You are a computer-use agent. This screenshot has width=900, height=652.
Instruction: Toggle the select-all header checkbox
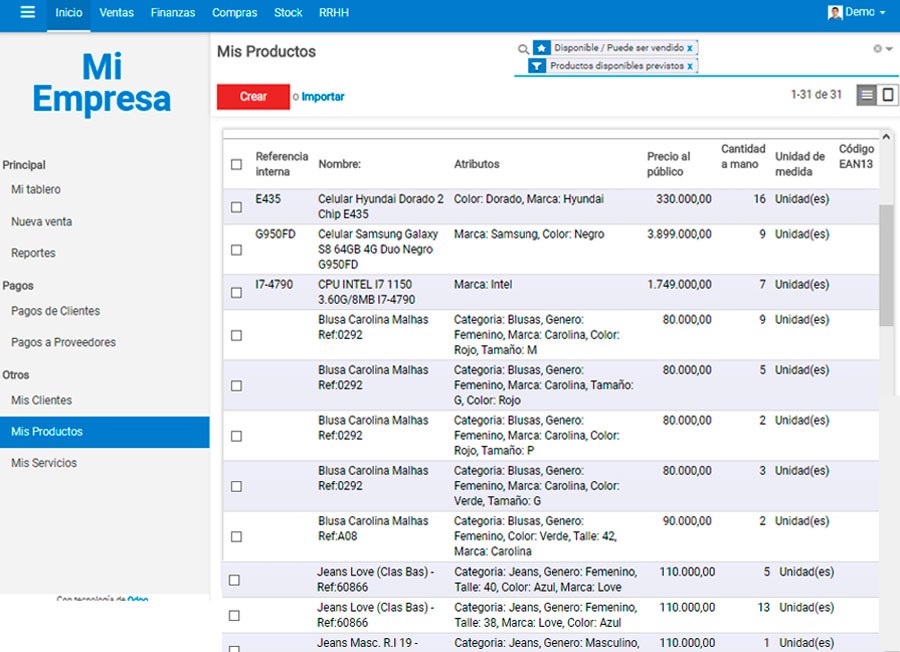[x=236, y=165]
